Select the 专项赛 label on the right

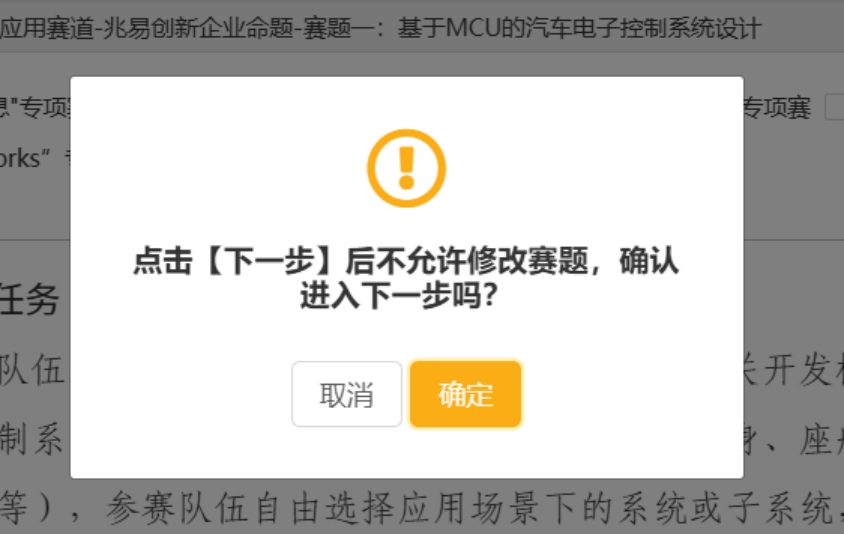(777, 108)
